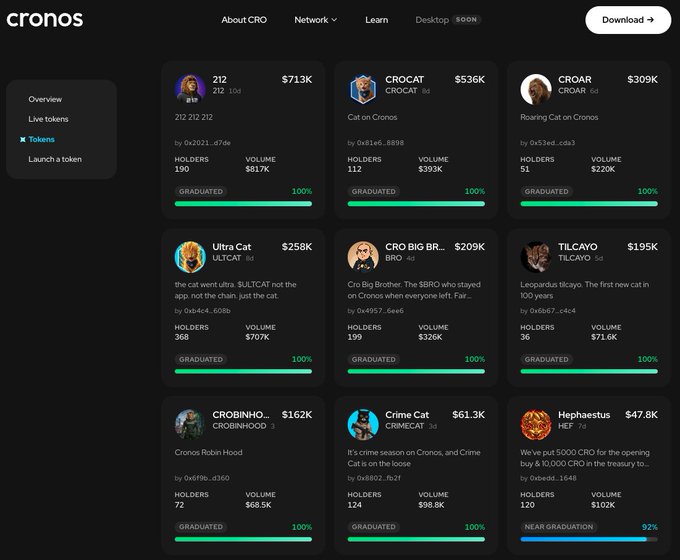This screenshot has height=560, width=680.
Task: Click the 'Roaring Cat on Cronos' description
Action: [x=559, y=117]
